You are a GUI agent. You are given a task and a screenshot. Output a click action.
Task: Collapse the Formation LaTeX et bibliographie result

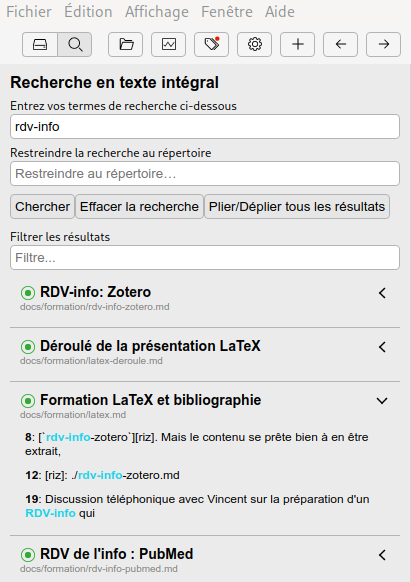click(382, 401)
